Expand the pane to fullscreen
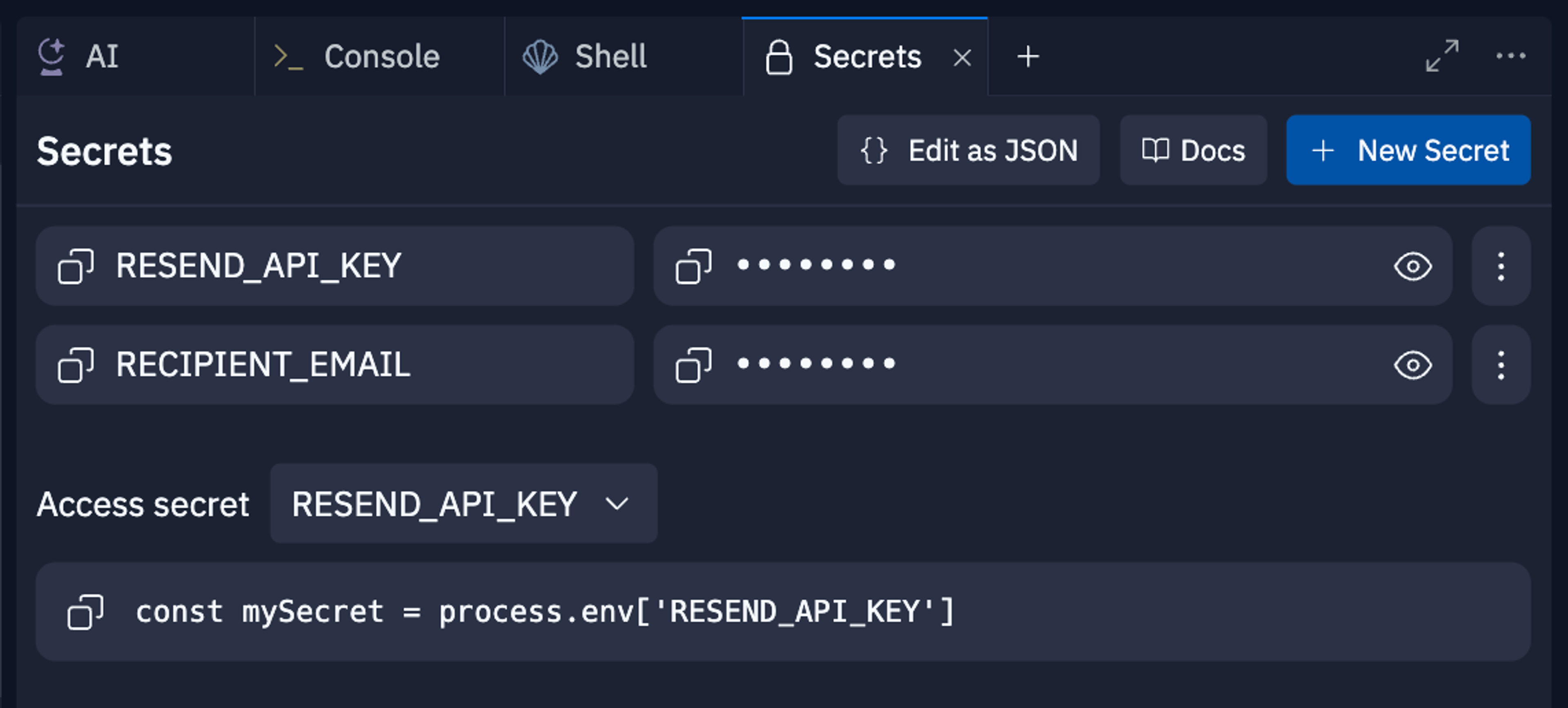 [1442, 56]
